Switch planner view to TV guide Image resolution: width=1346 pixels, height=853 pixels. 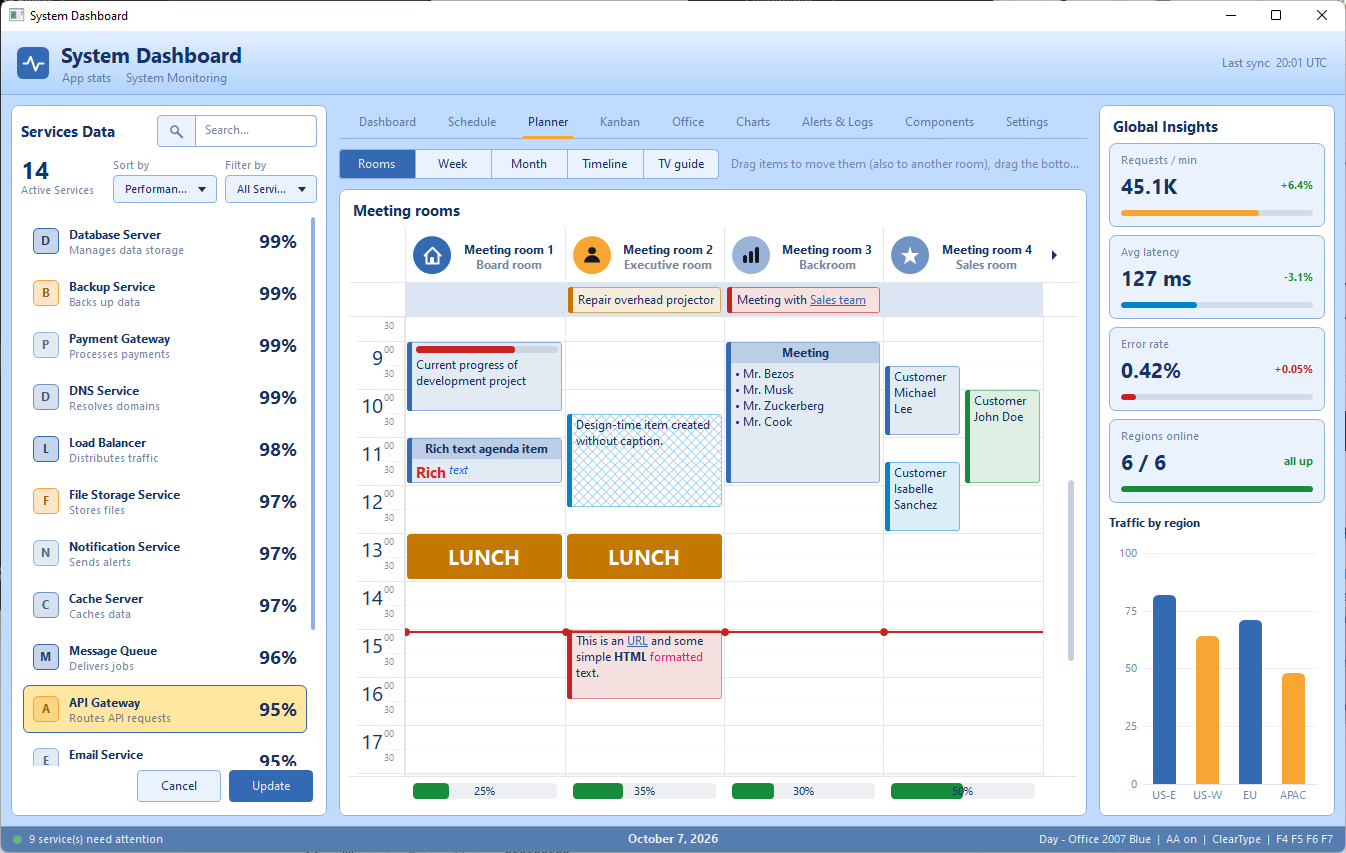[x=681, y=164]
